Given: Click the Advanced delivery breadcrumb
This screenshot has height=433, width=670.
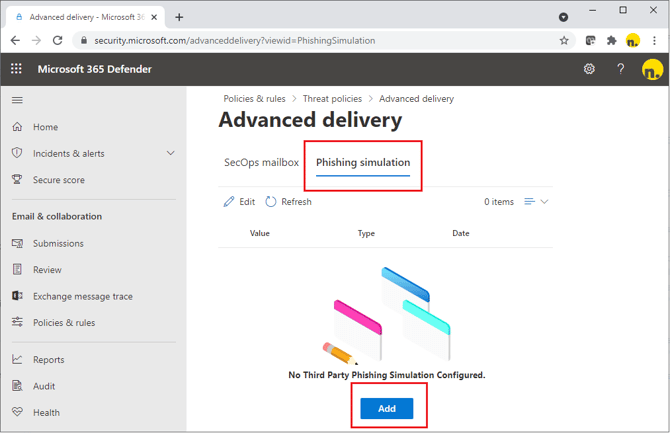Looking at the screenshot, I should pyautogui.click(x=416, y=99).
